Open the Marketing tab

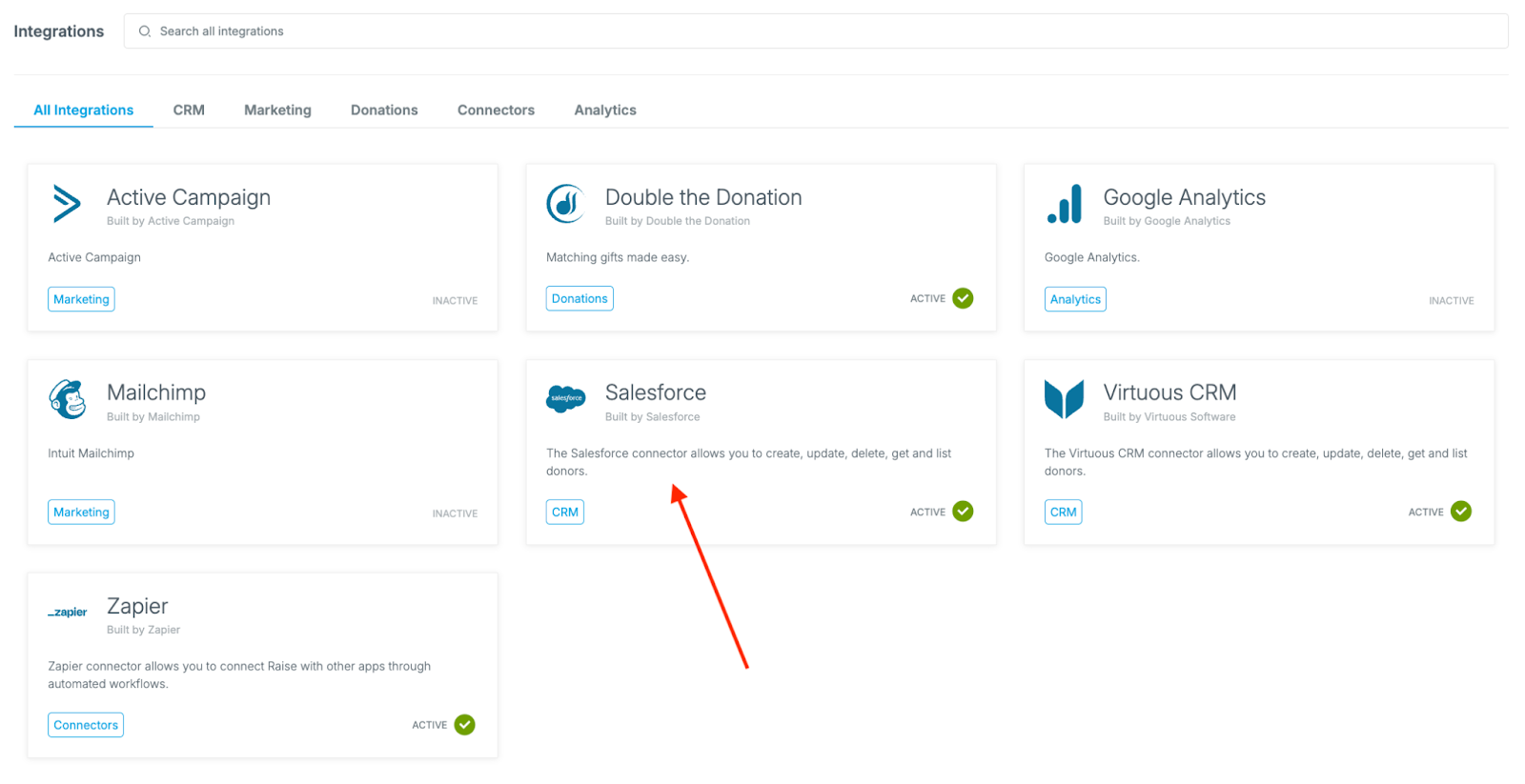coord(277,111)
